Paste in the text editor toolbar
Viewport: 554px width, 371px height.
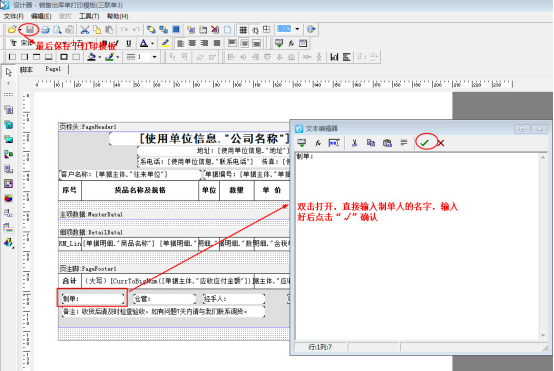387,143
